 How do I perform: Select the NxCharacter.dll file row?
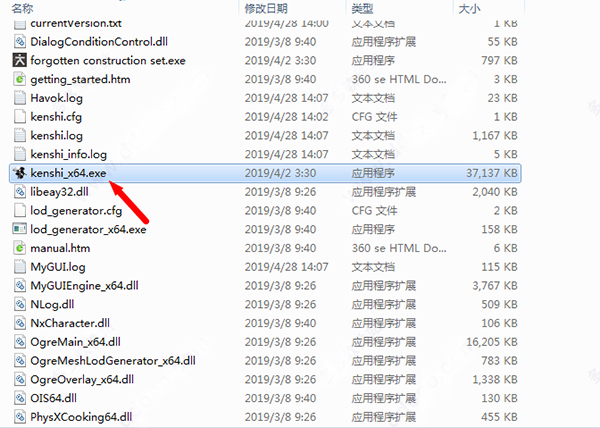click(x=266, y=323)
